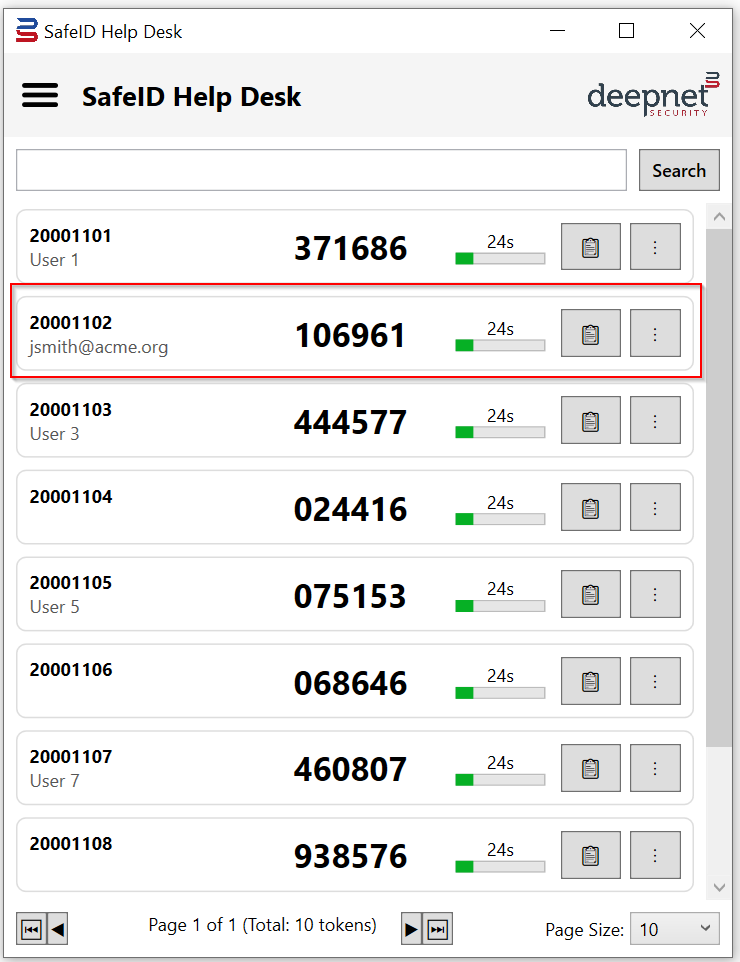This screenshot has width=740, height=962.
Task: Open the hamburger menu
Action: tap(40, 96)
